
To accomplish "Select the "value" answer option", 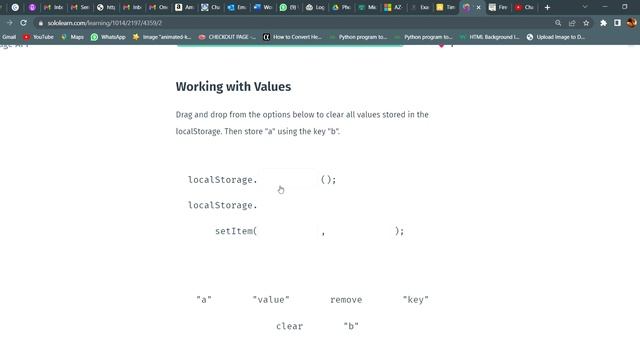I will pyautogui.click(x=271, y=300).
